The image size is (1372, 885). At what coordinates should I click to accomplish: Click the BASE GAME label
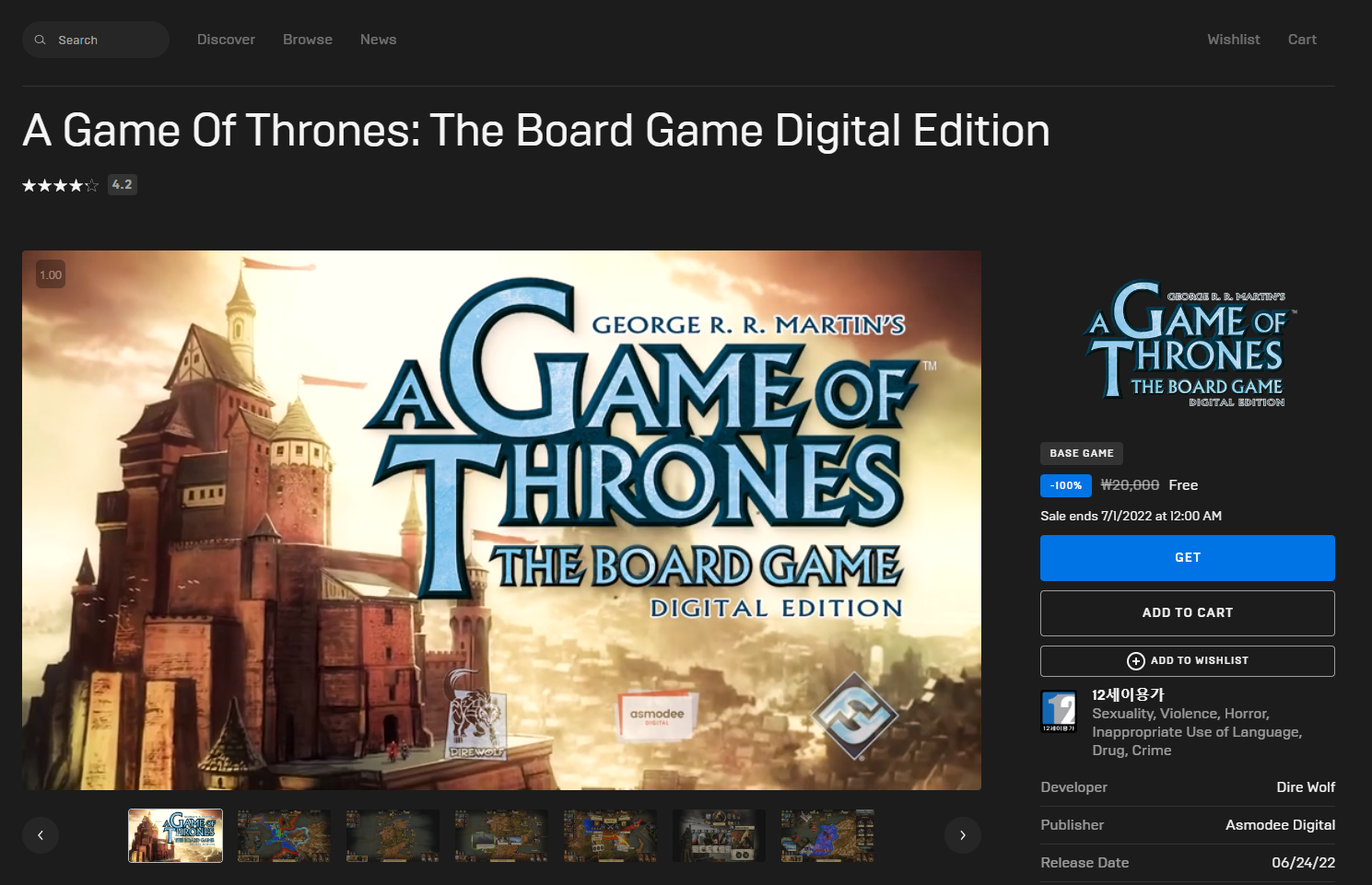1082,453
